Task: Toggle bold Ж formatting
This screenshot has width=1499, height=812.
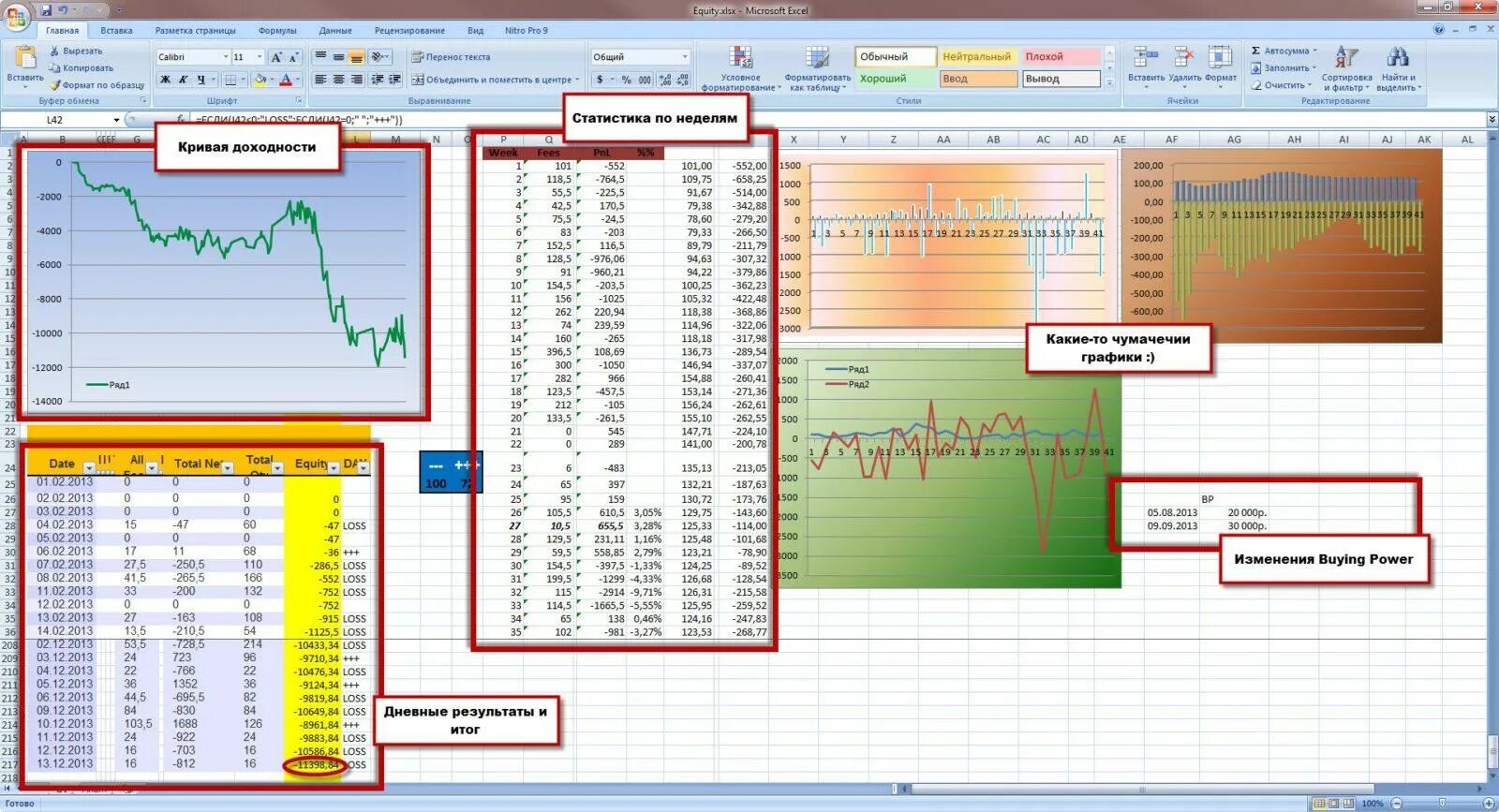Action: (x=166, y=80)
